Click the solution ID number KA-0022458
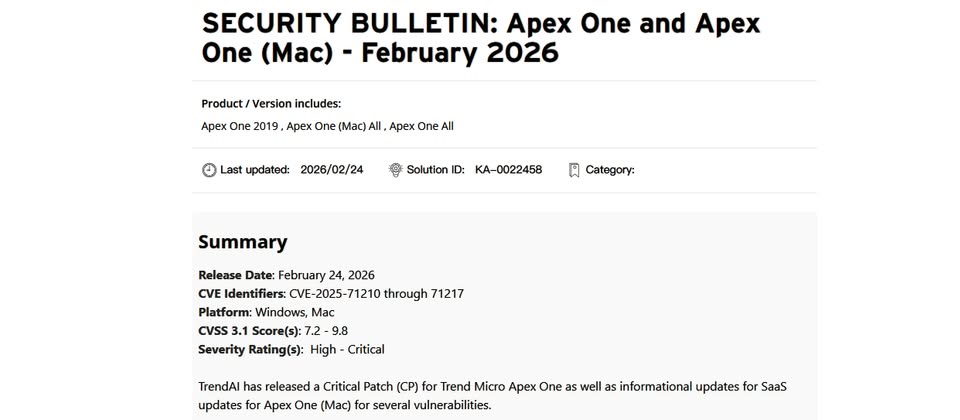The width and height of the screenshot is (960, 420). tap(508, 170)
